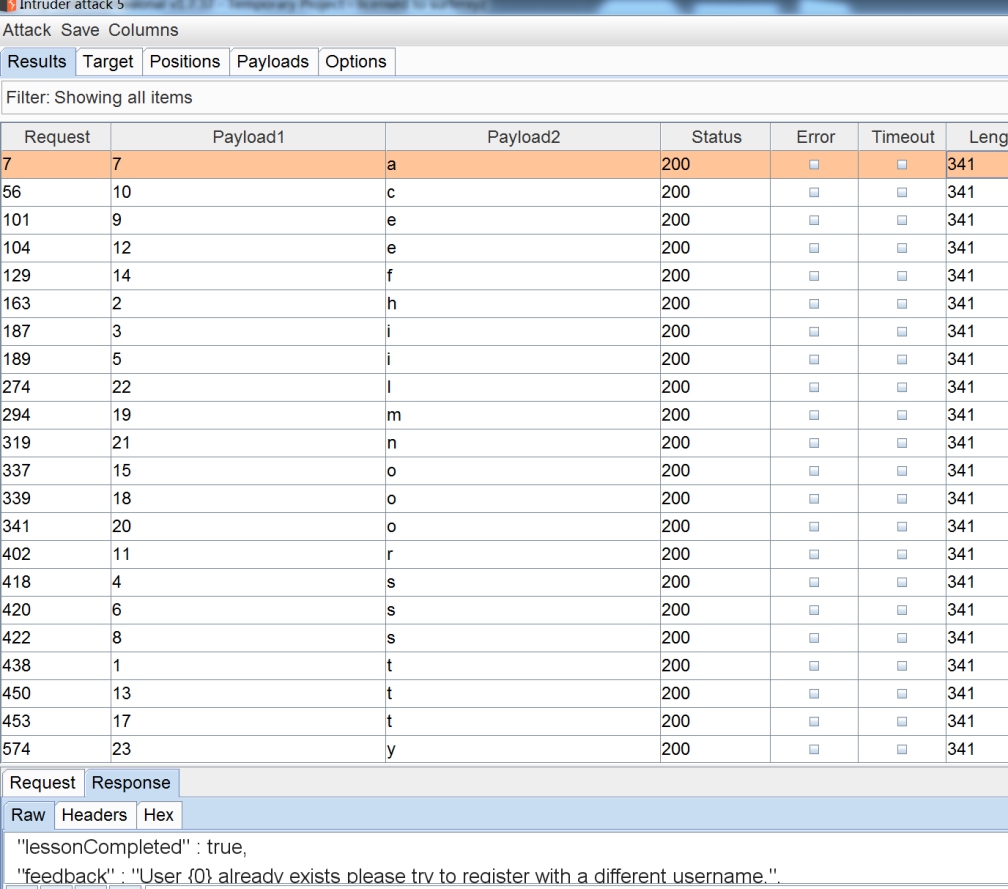Select the Hex view tab
This screenshot has height=889, width=1008.
click(x=159, y=815)
